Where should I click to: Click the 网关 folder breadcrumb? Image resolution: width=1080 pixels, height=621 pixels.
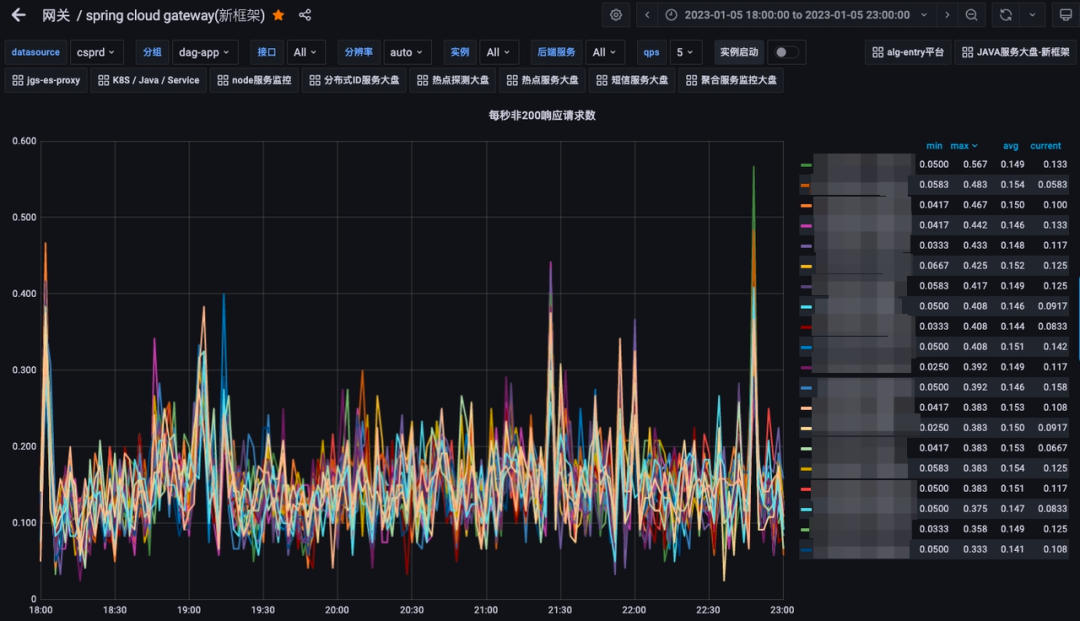(56, 15)
